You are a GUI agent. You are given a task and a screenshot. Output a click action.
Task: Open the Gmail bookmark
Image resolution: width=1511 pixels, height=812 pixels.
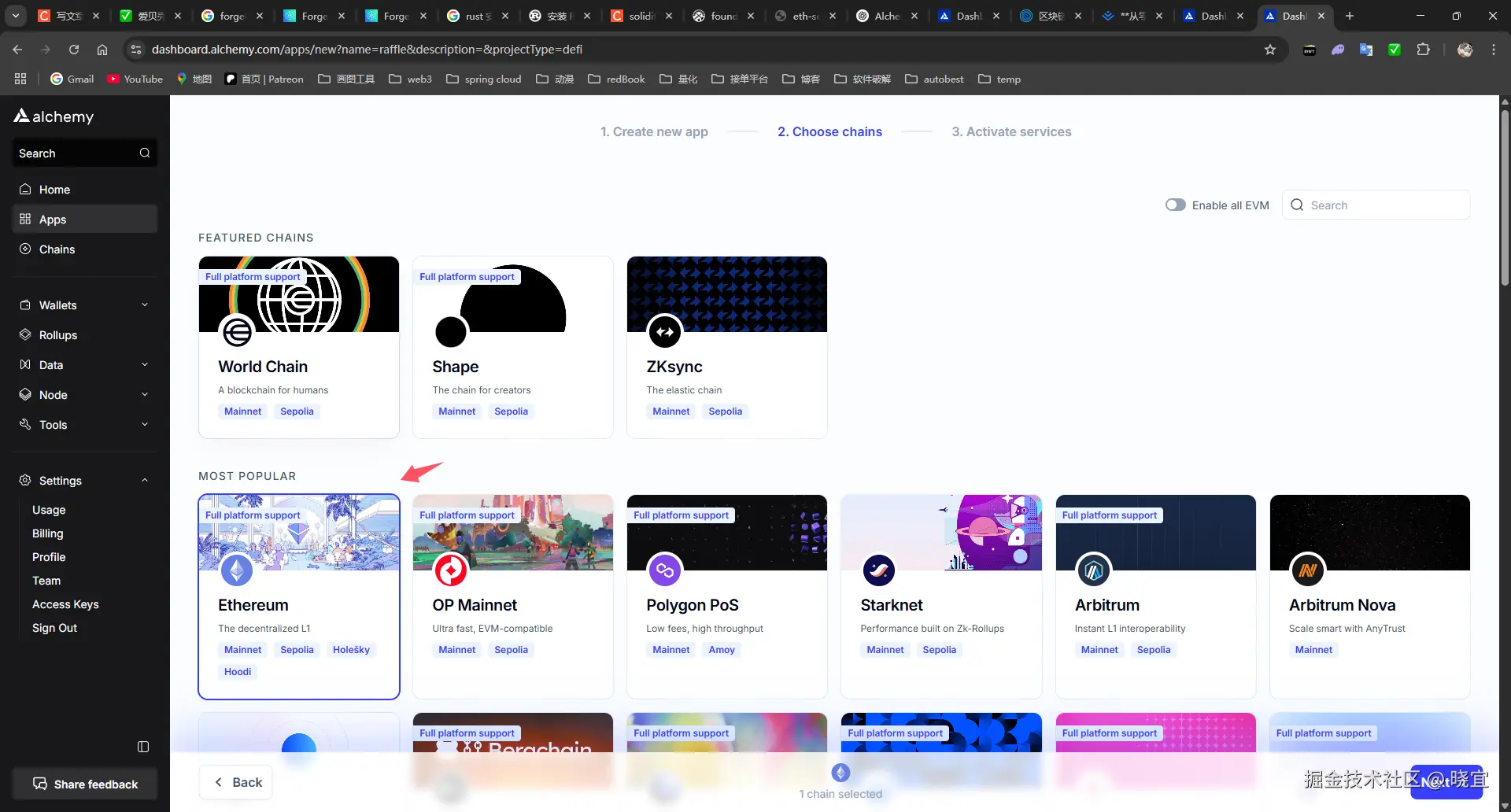72,79
